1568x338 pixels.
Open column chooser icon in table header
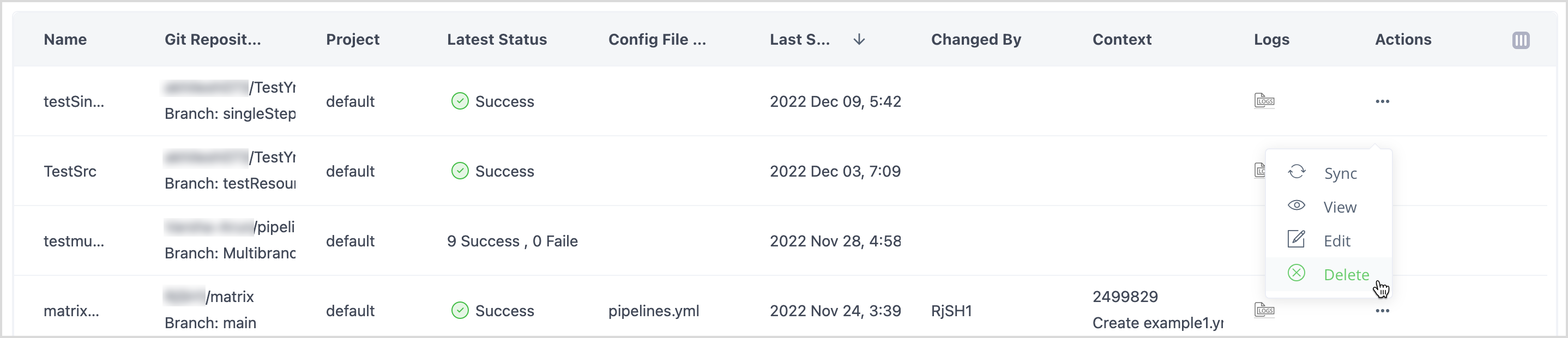point(1521,40)
